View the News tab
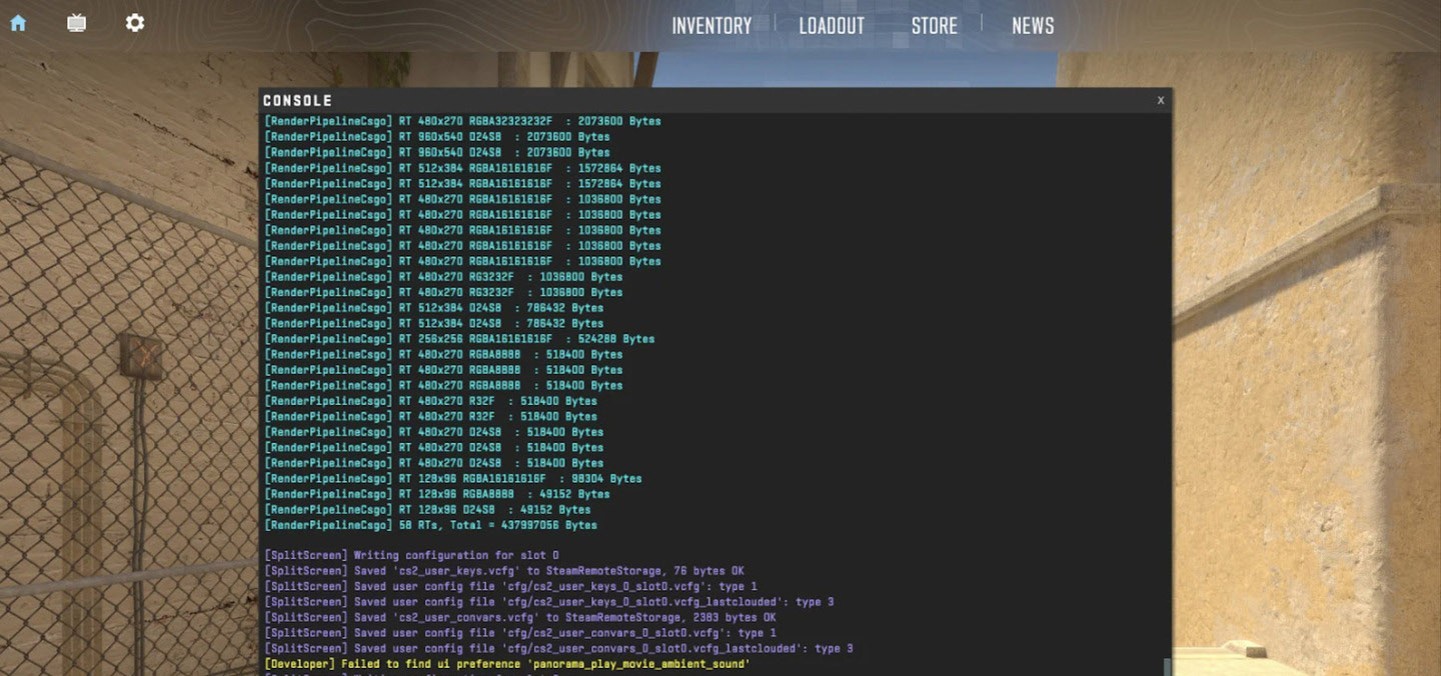 click(x=1033, y=26)
